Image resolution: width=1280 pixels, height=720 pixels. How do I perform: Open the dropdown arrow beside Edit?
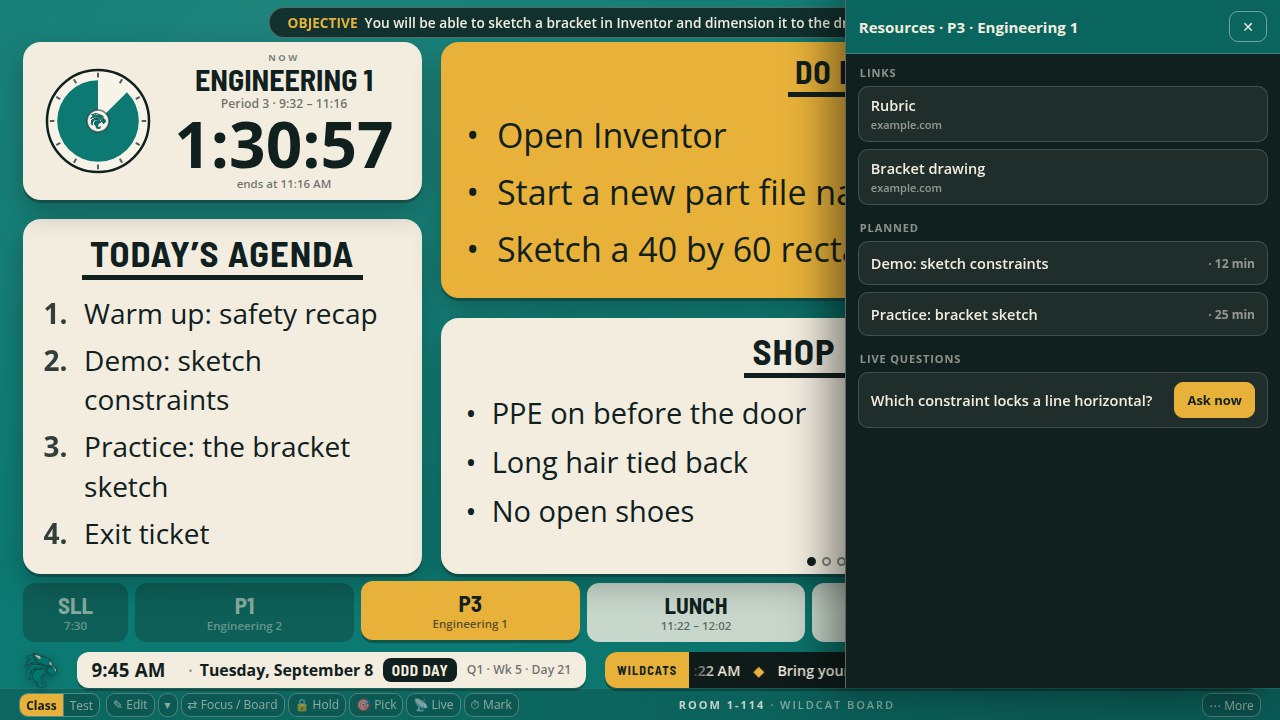(168, 705)
